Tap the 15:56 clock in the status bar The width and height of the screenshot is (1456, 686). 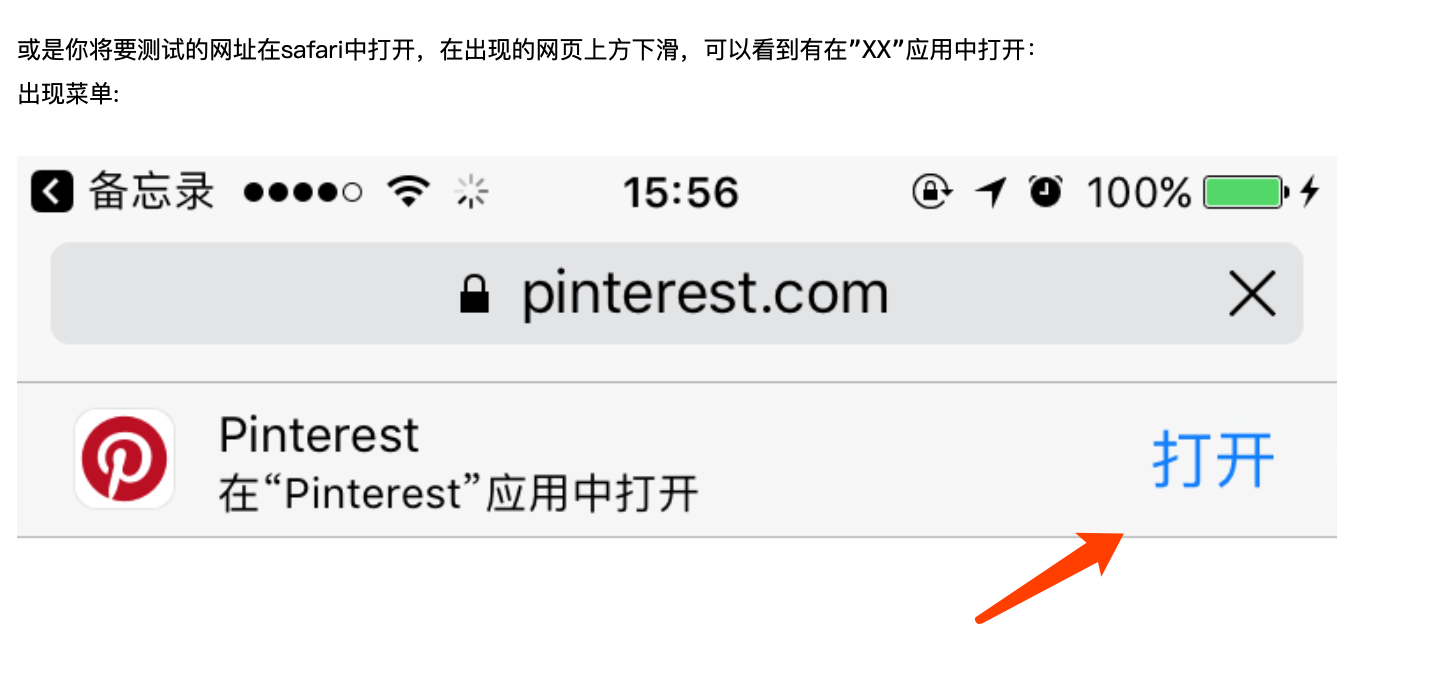coord(681,192)
